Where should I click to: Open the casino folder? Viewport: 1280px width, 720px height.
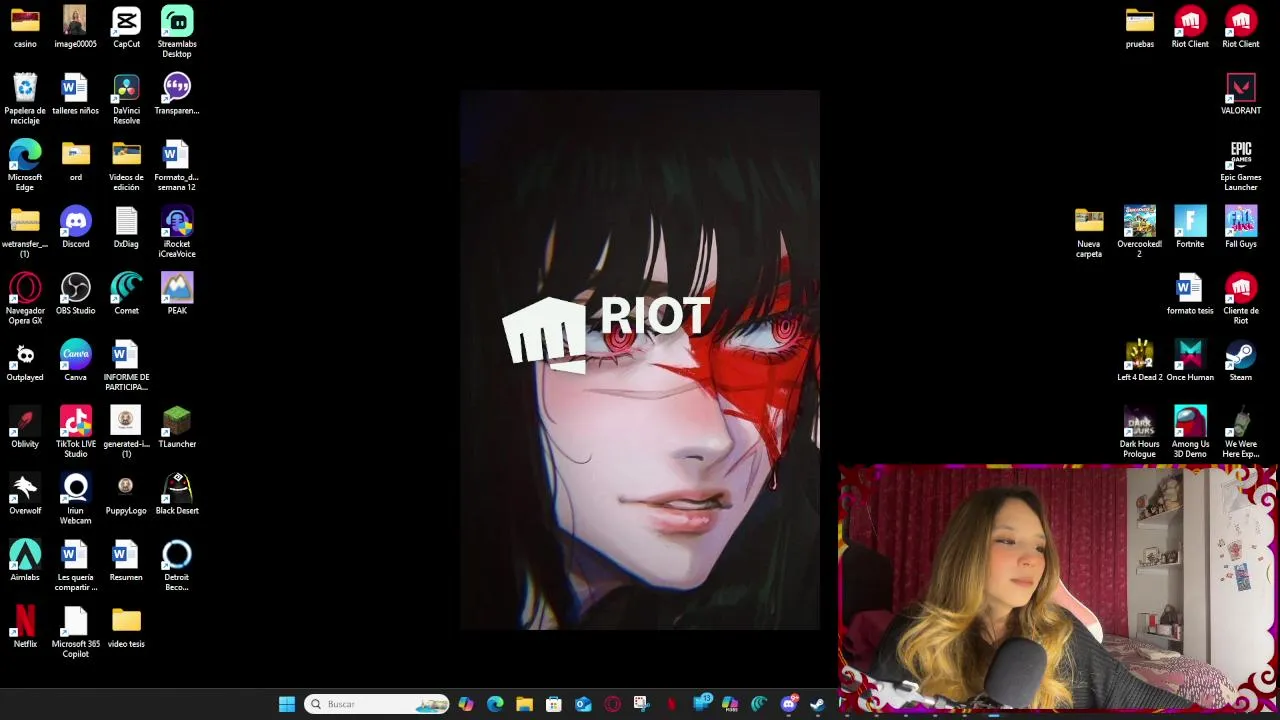point(25,27)
